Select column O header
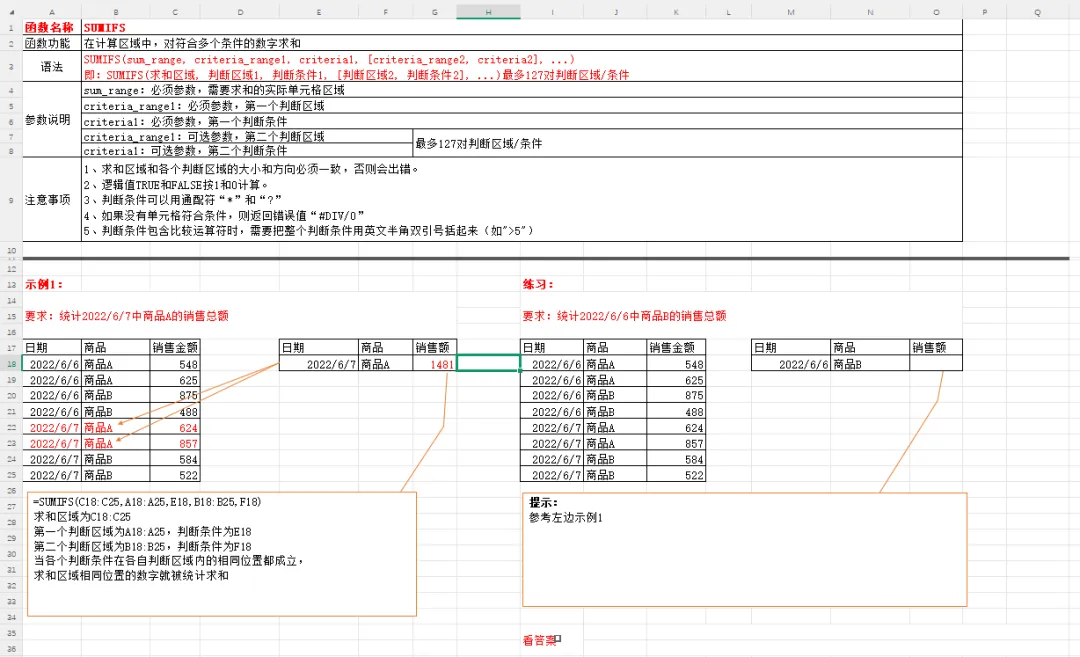 [x=936, y=12]
